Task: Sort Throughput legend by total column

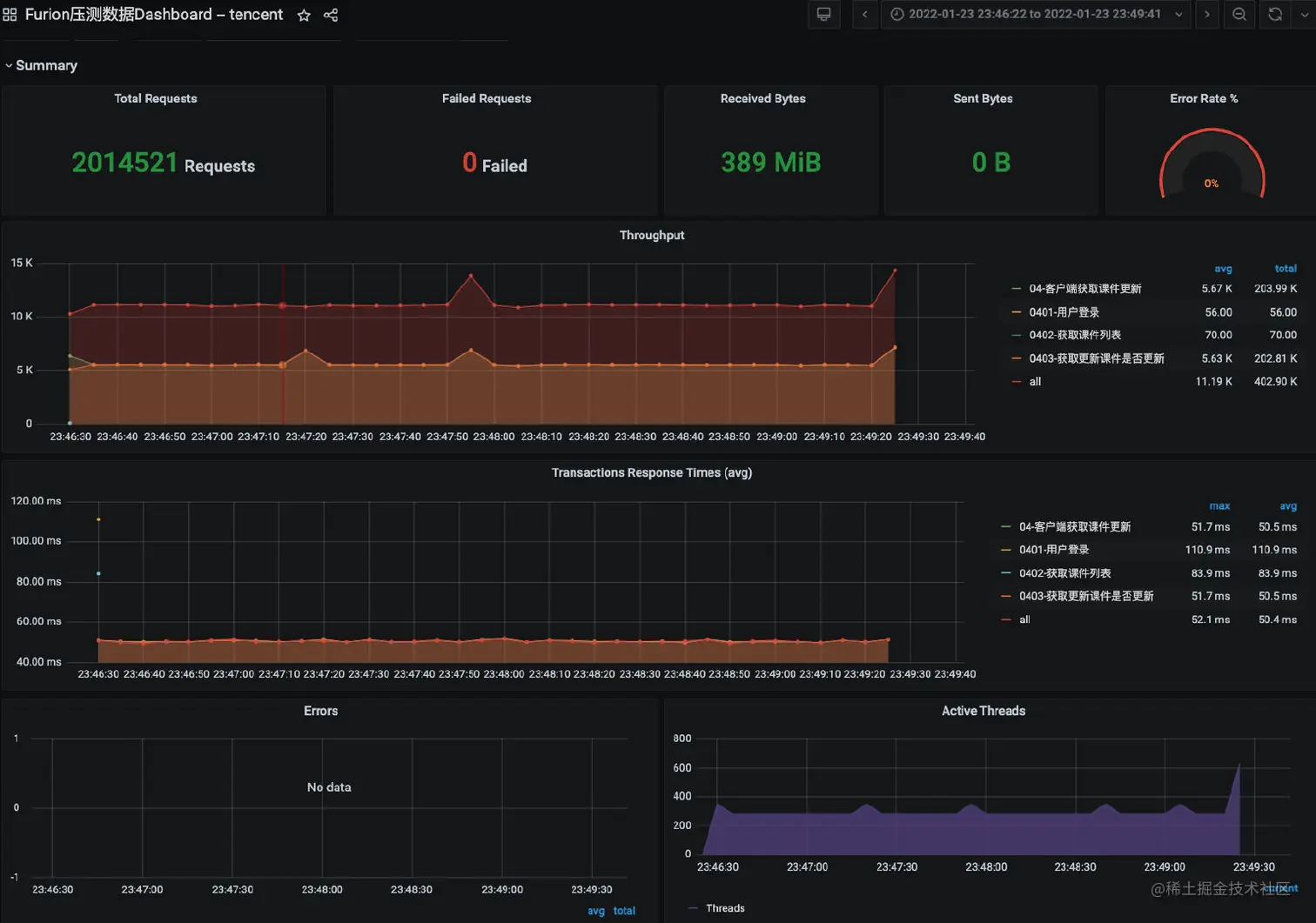Action: click(1286, 269)
